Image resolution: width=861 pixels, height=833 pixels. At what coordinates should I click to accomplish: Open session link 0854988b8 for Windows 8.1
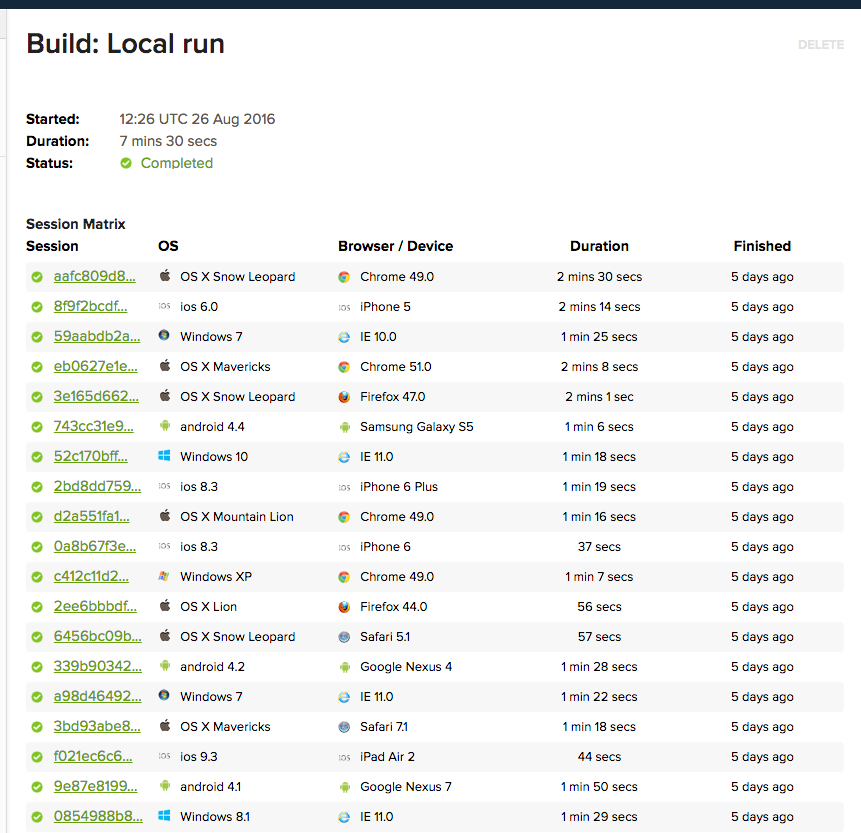click(x=97, y=817)
